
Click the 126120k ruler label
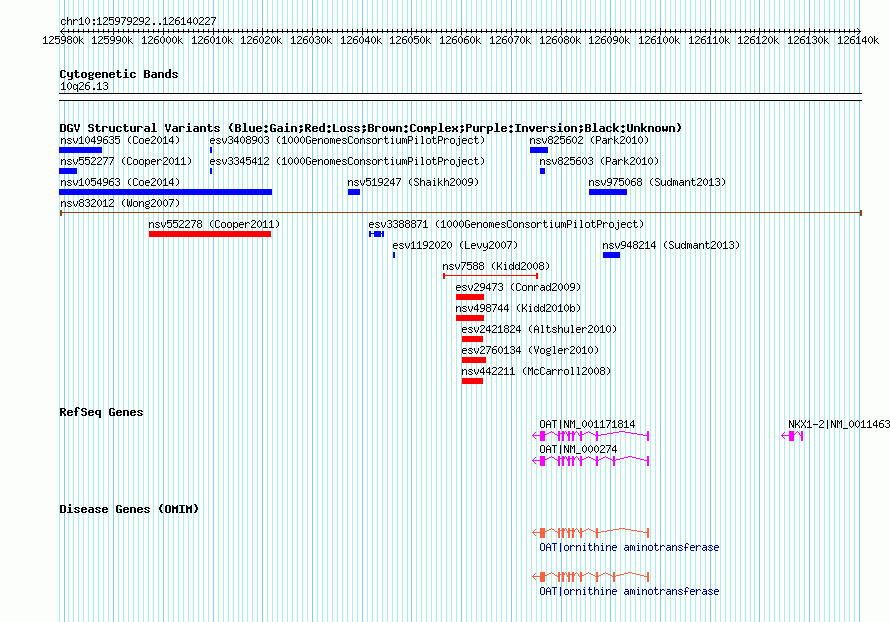coord(758,40)
